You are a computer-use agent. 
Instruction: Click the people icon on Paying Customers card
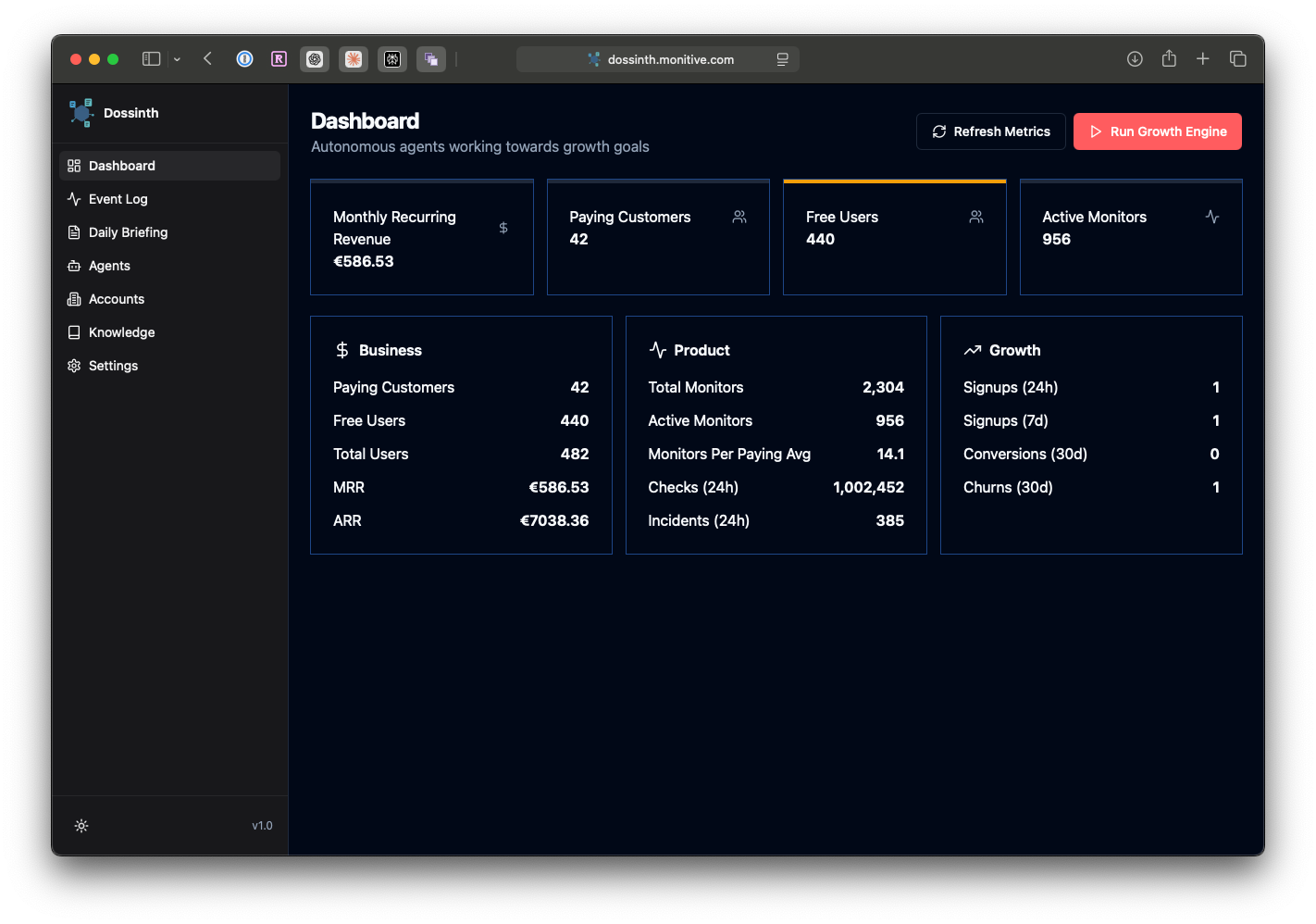(x=739, y=216)
